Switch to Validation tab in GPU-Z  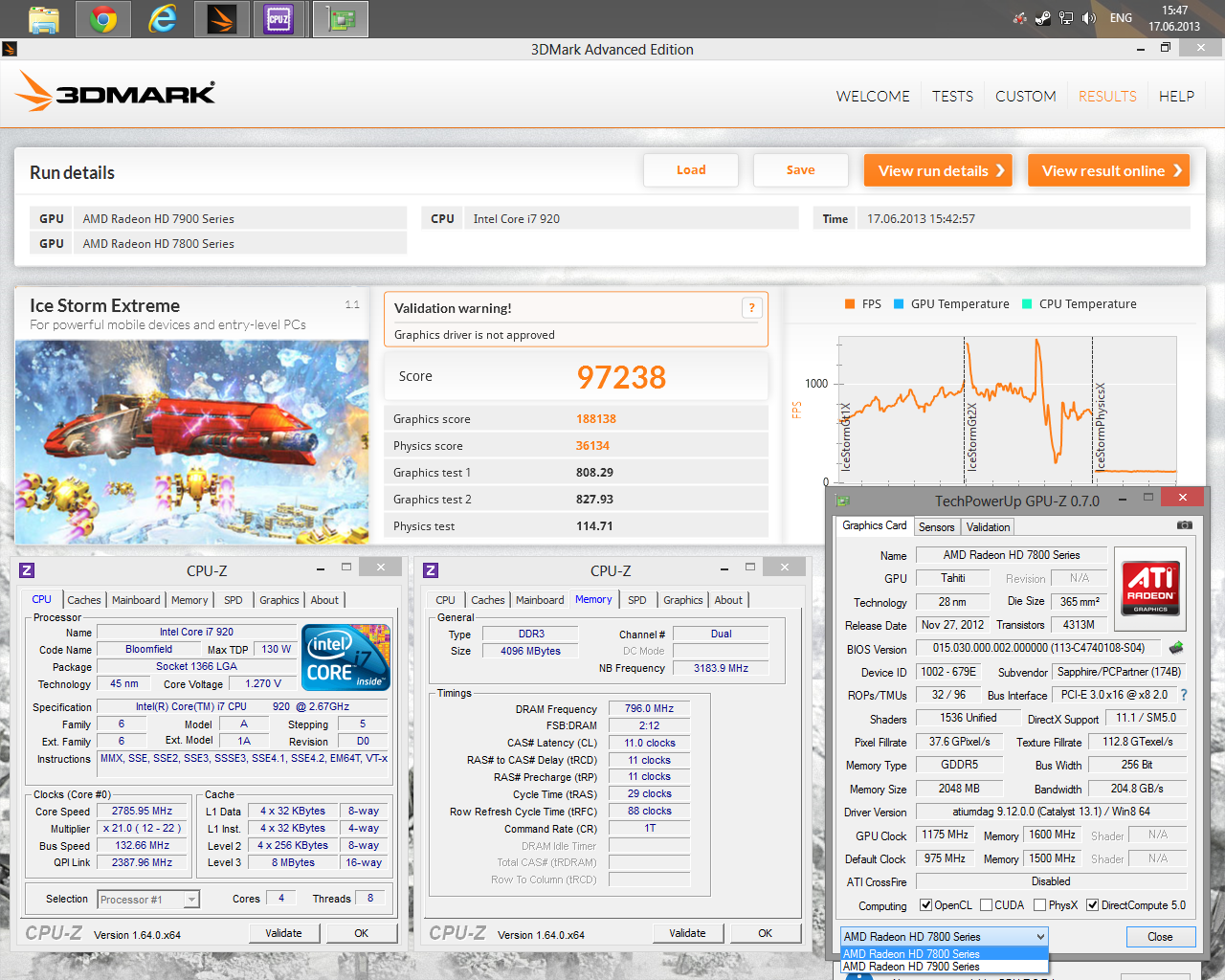click(988, 527)
